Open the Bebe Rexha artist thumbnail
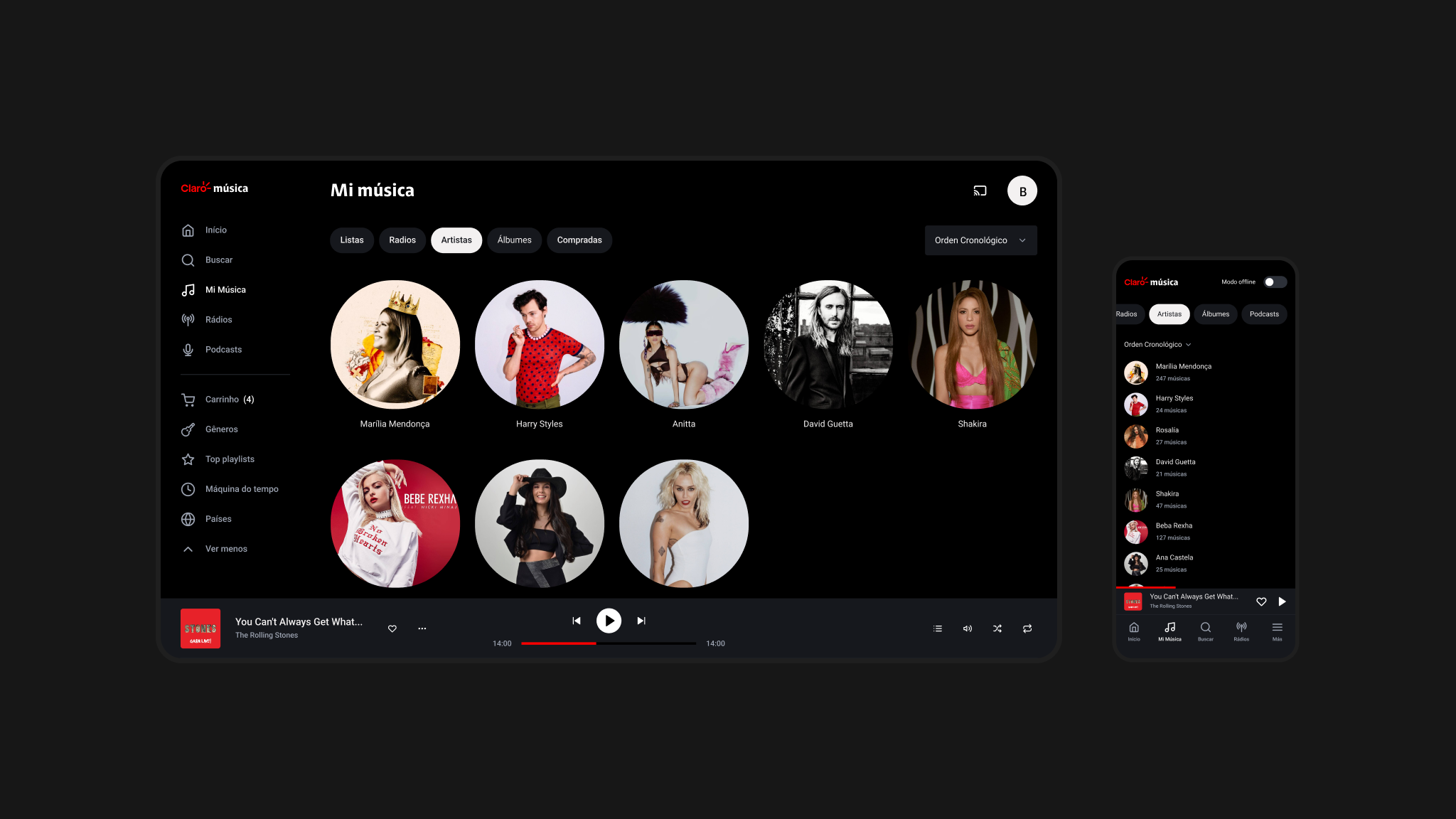 coord(395,524)
